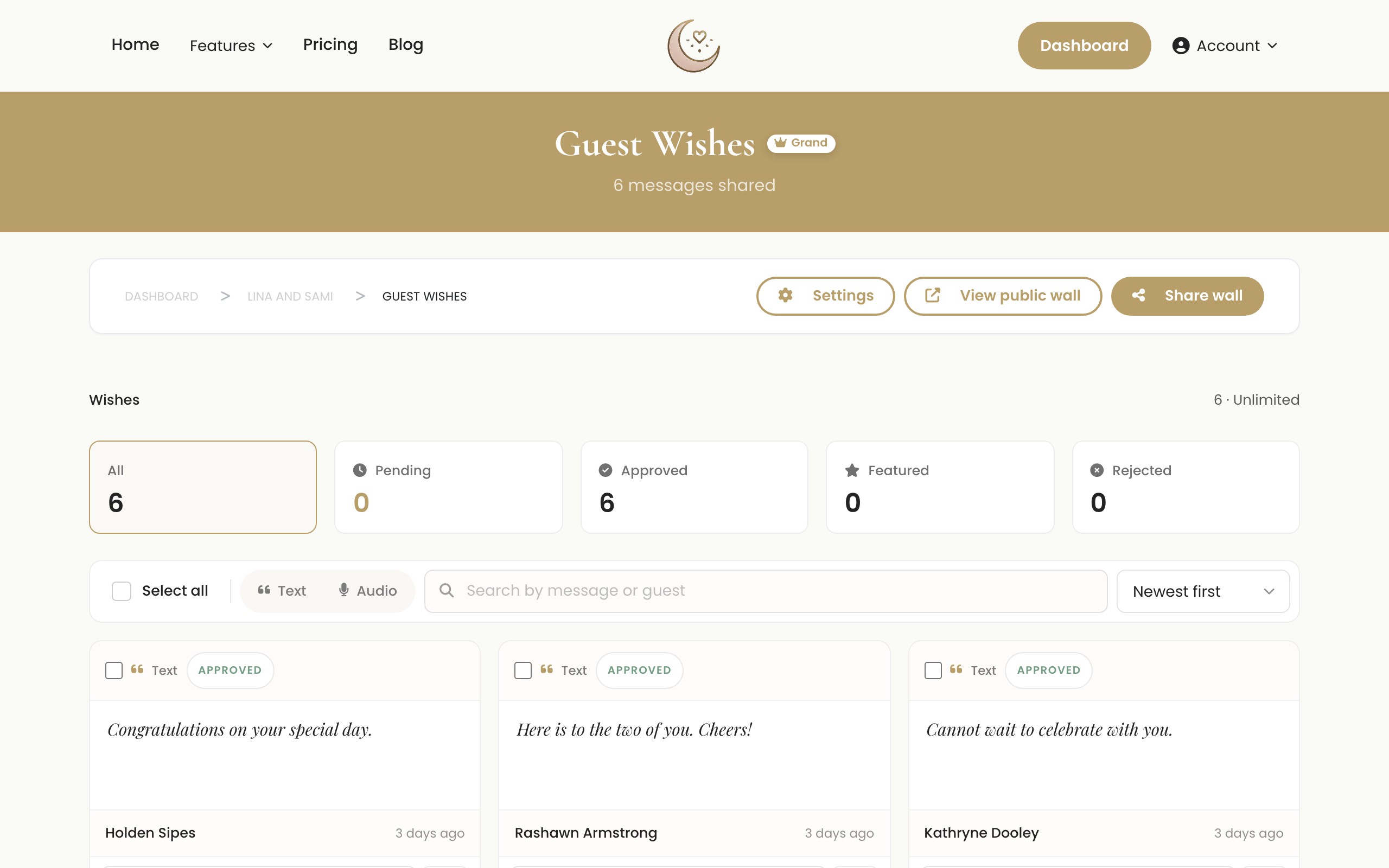The width and height of the screenshot is (1389, 868).
Task: Check the Kathryne Dooley wish checkbox
Action: point(933,671)
